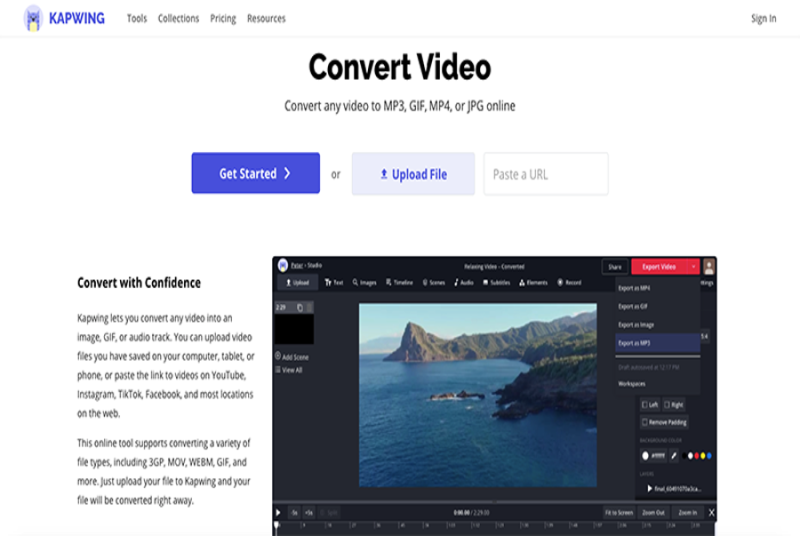Image resolution: width=800 pixels, height=536 pixels.
Task: Choose Export as Image from the dropdown
Action: click(657, 325)
